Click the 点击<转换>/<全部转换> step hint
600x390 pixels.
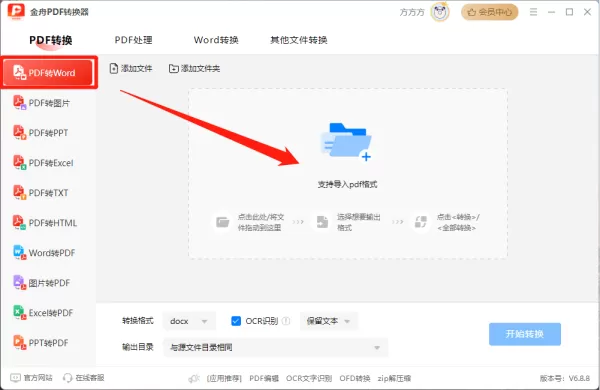(x=458, y=222)
